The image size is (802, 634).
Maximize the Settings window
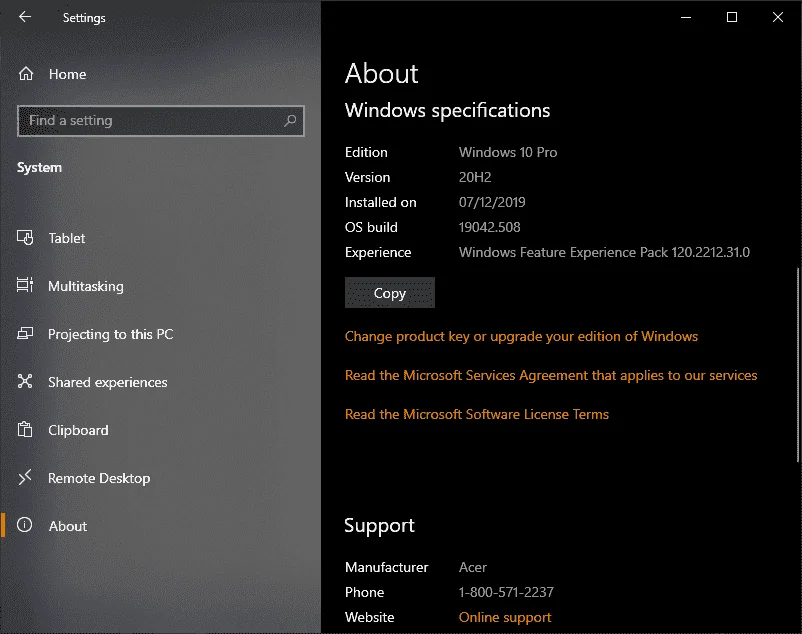[732, 17]
